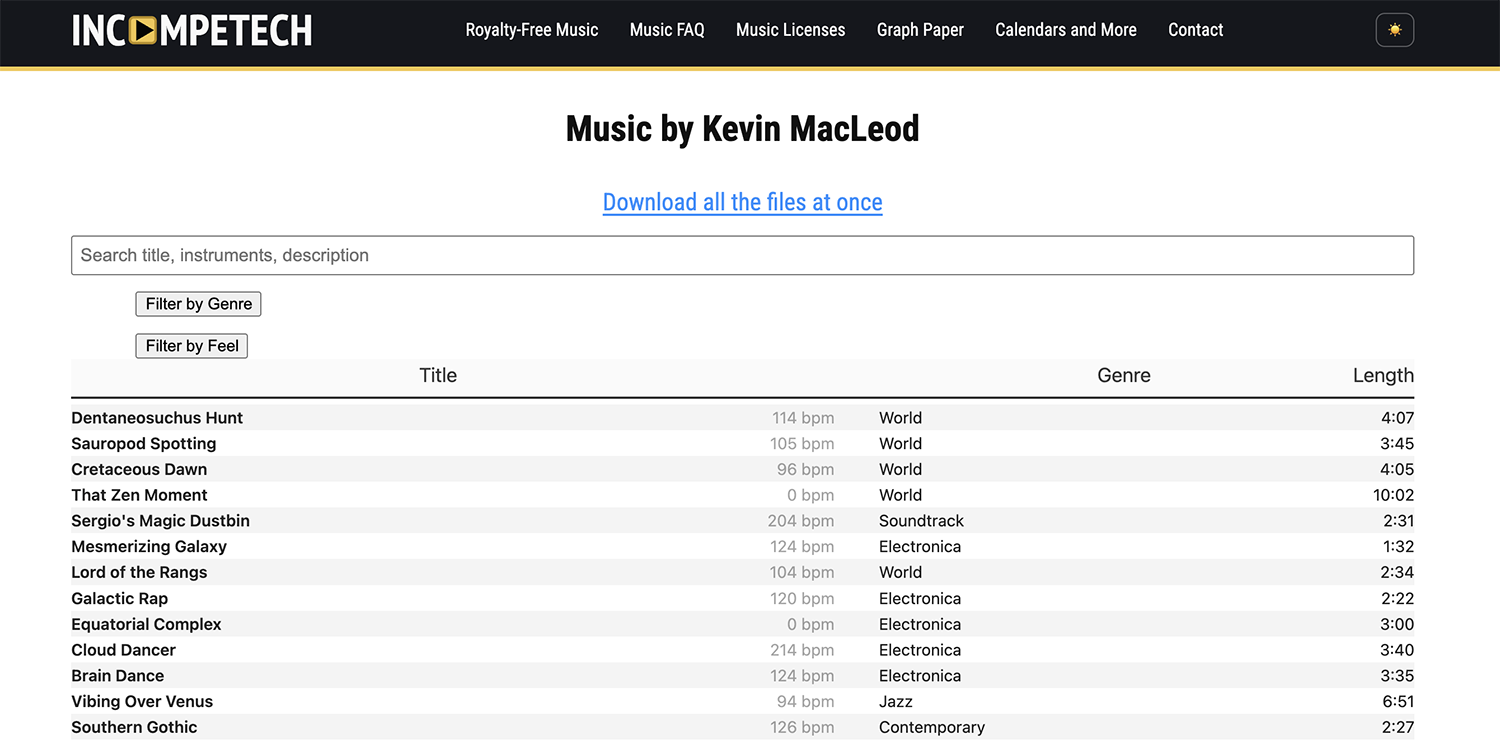1500x744 pixels.
Task: Click the 214 bpm value
Action: [802, 650]
